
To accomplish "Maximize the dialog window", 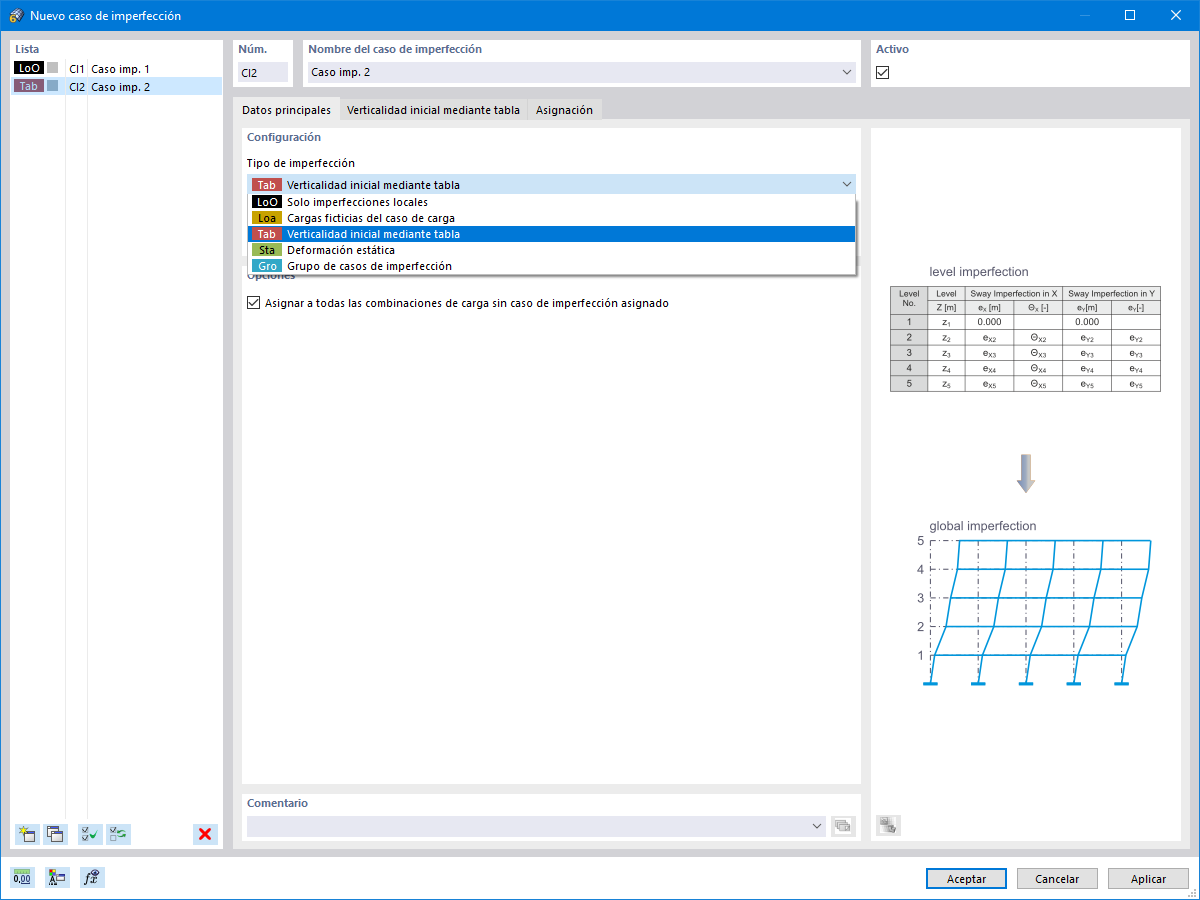I will point(1129,15).
